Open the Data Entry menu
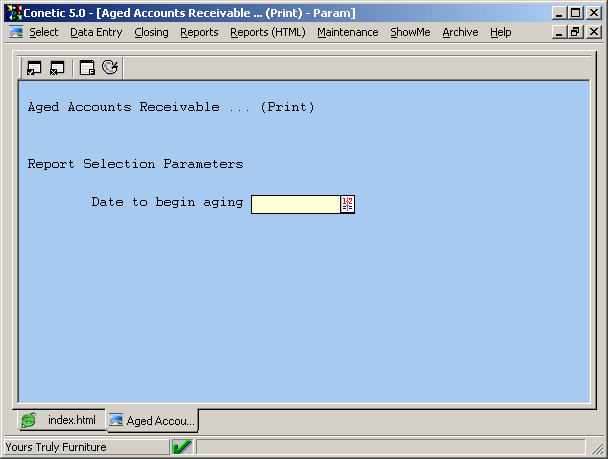The width and height of the screenshot is (608, 459). 96,32
